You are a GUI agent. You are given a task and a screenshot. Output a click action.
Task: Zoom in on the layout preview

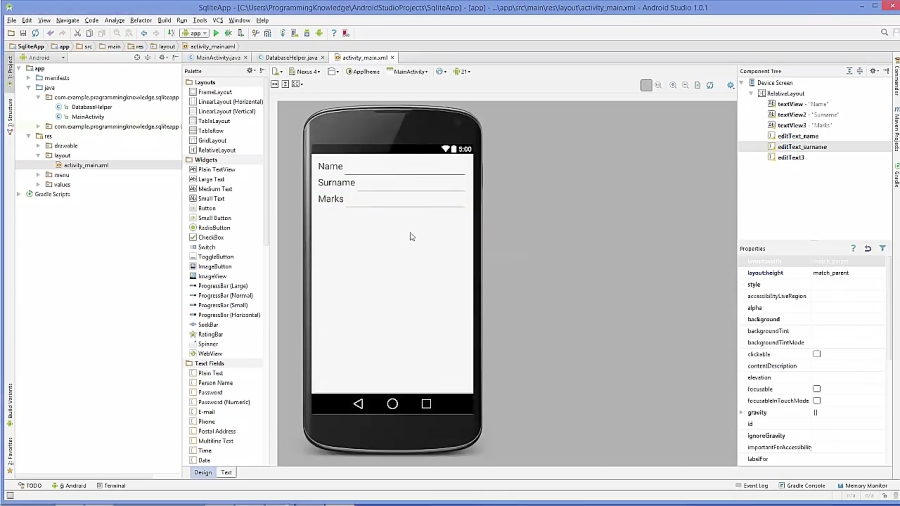pyautogui.click(x=672, y=85)
